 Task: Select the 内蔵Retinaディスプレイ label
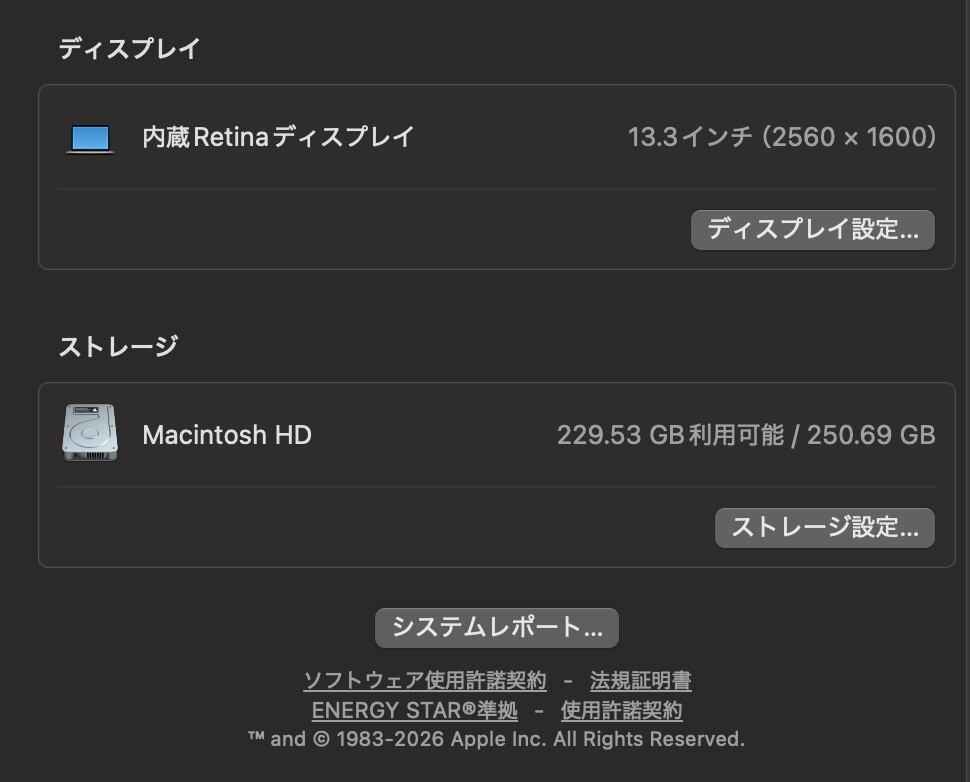(x=278, y=137)
